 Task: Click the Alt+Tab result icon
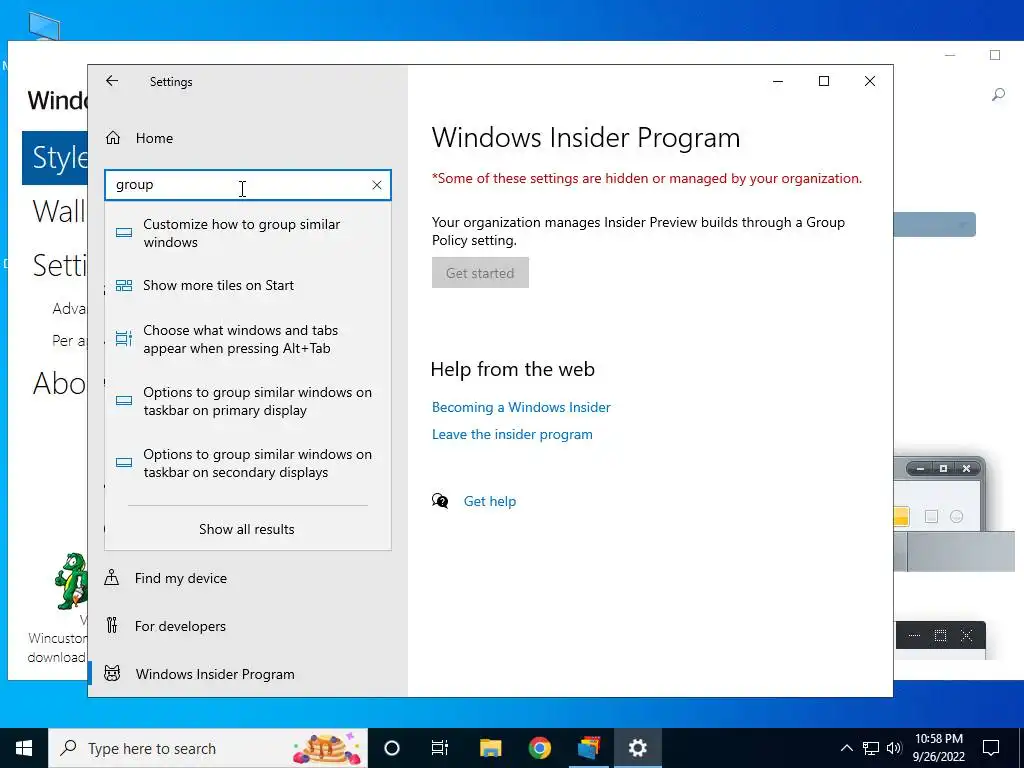(124, 339)
